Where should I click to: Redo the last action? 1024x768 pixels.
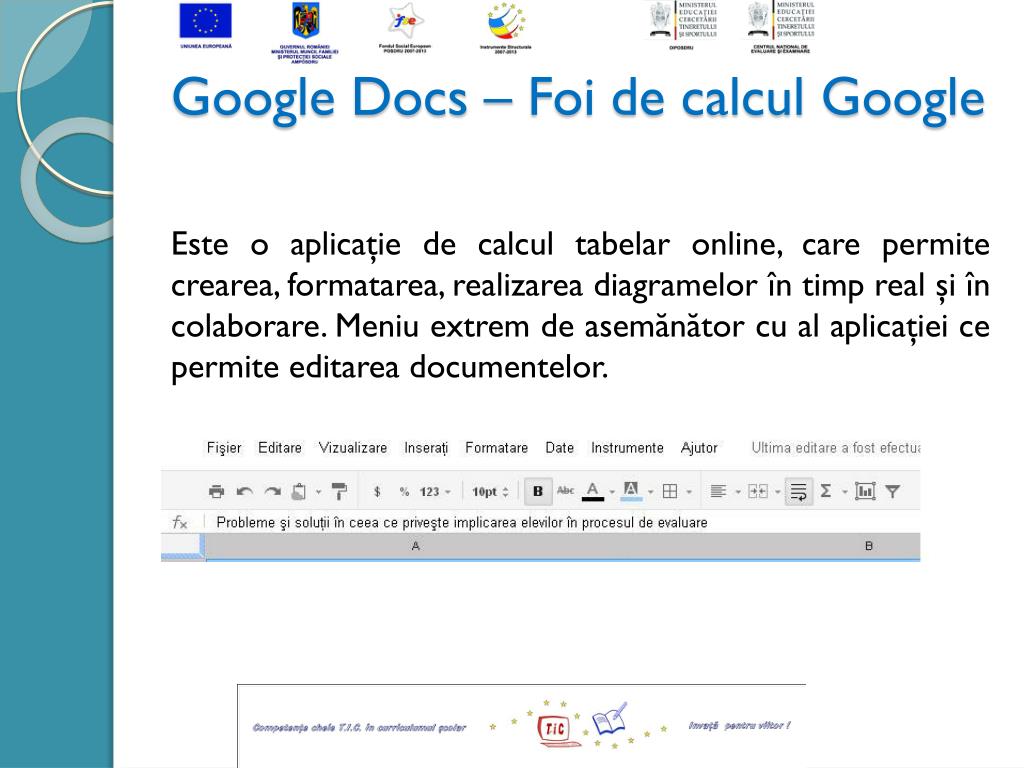[x=273, y=491]
